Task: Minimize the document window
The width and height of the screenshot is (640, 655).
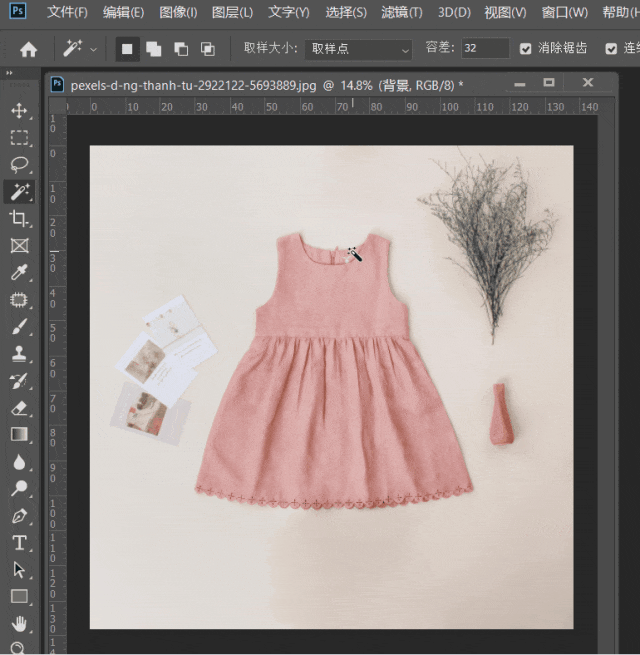Action: click(520, 83)
